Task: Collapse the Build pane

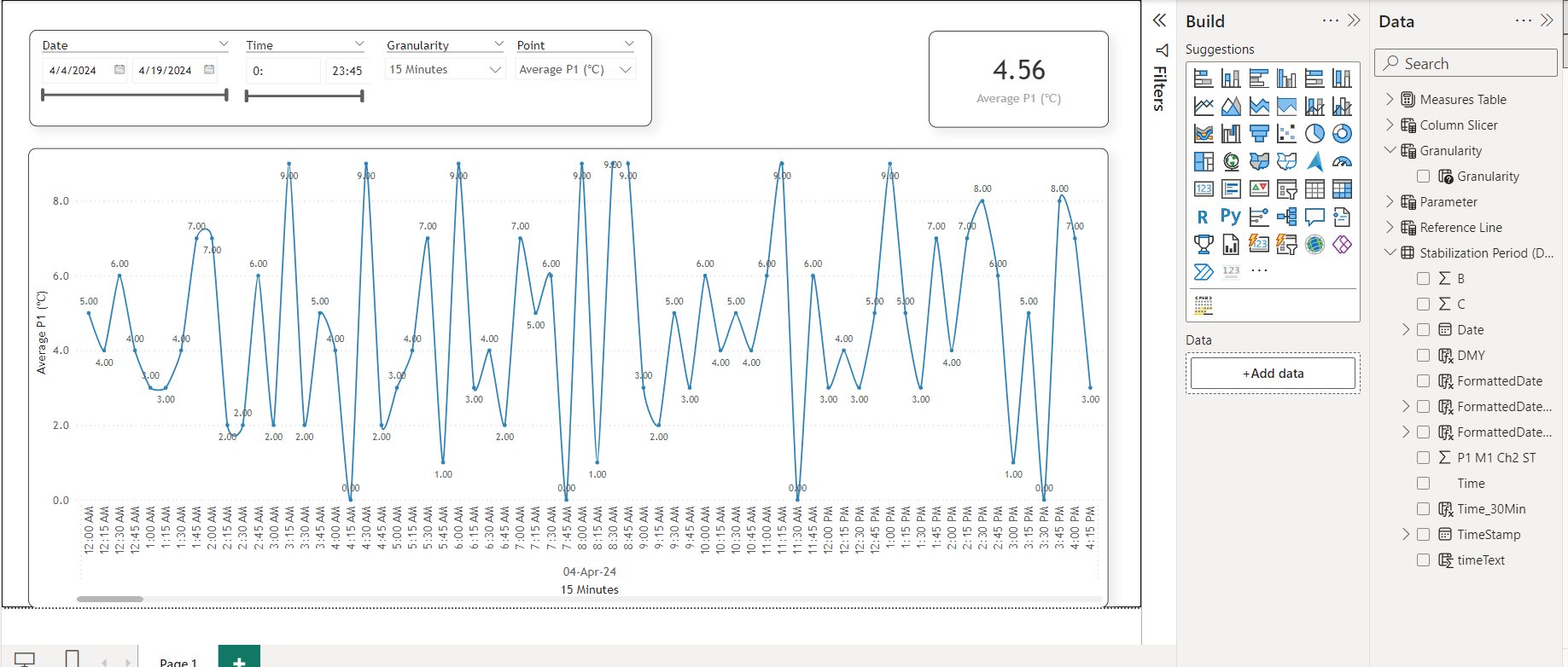Action: pyautogui.click(x=1354, y=20)
